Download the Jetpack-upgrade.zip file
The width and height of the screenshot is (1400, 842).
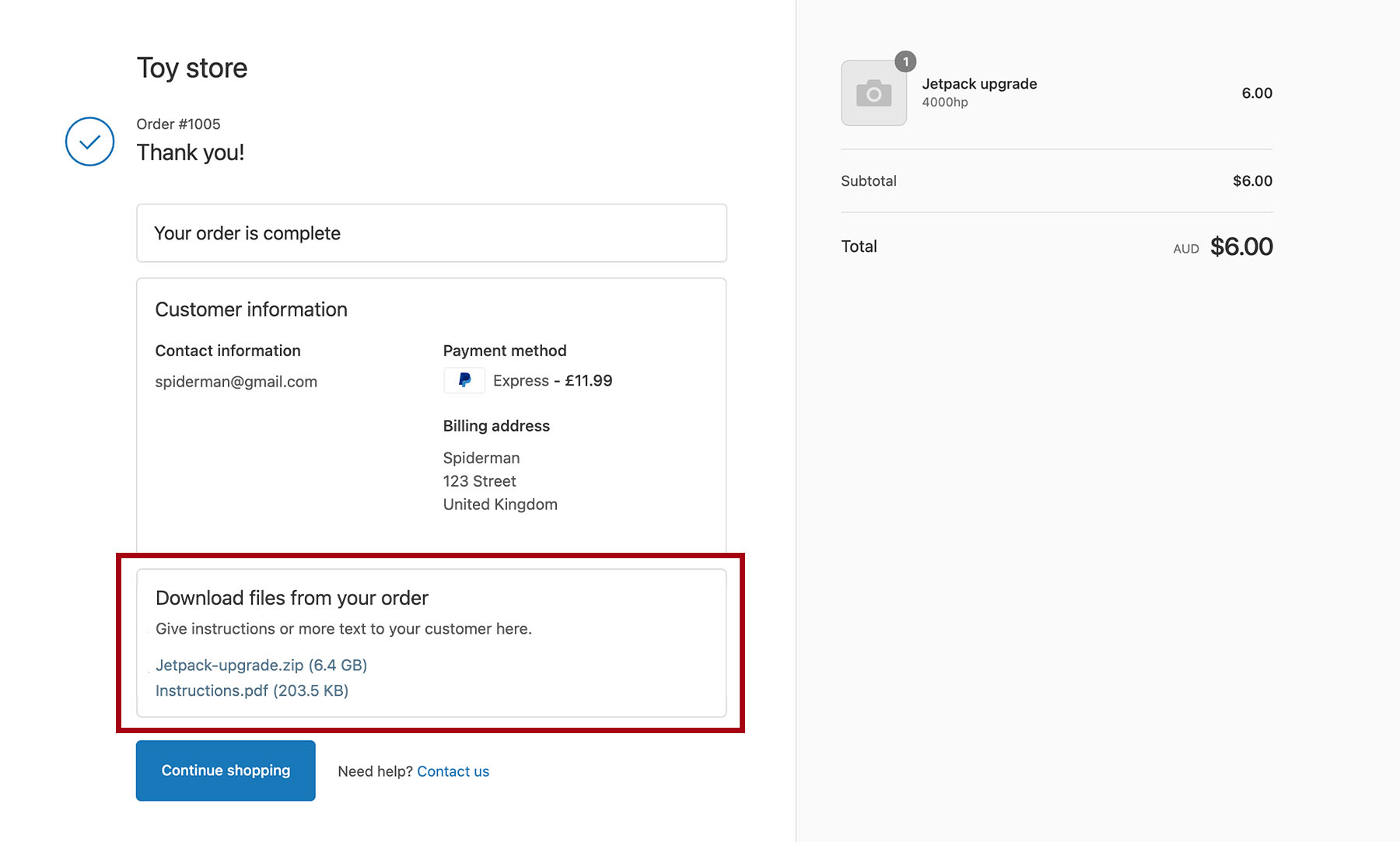click(x=261, y=666)
